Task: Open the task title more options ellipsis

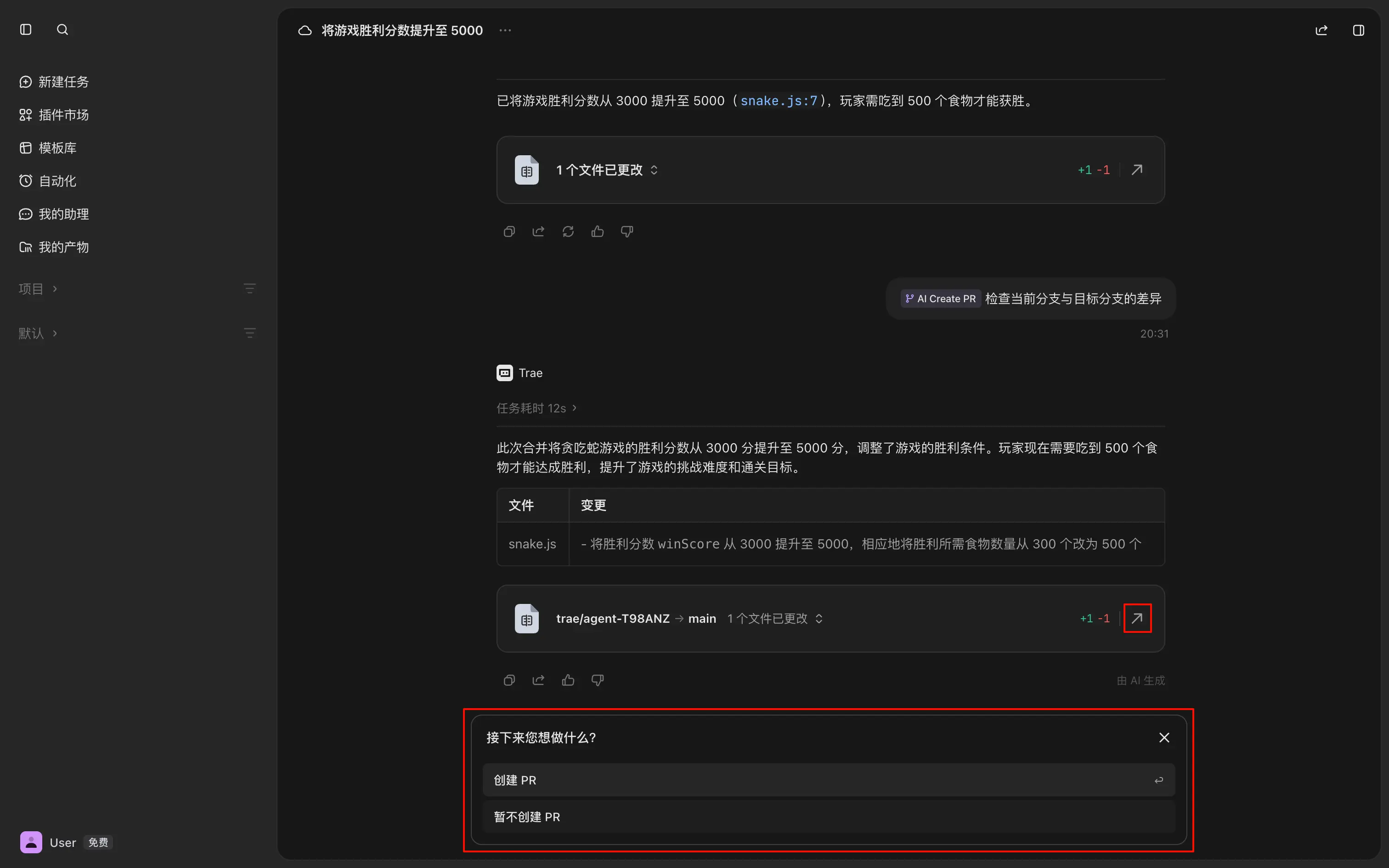Action: [x=505, y=30]
